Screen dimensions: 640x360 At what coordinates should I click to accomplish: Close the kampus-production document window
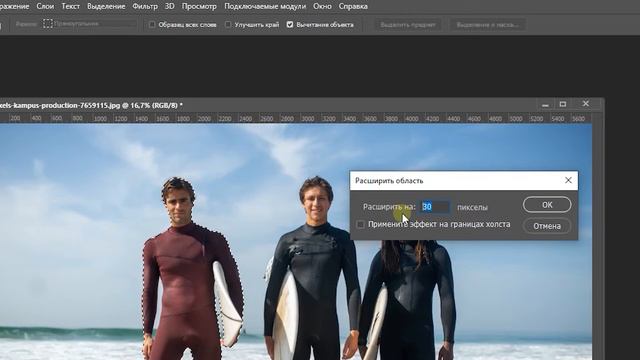pyautogui.click(x=586, y=104)
